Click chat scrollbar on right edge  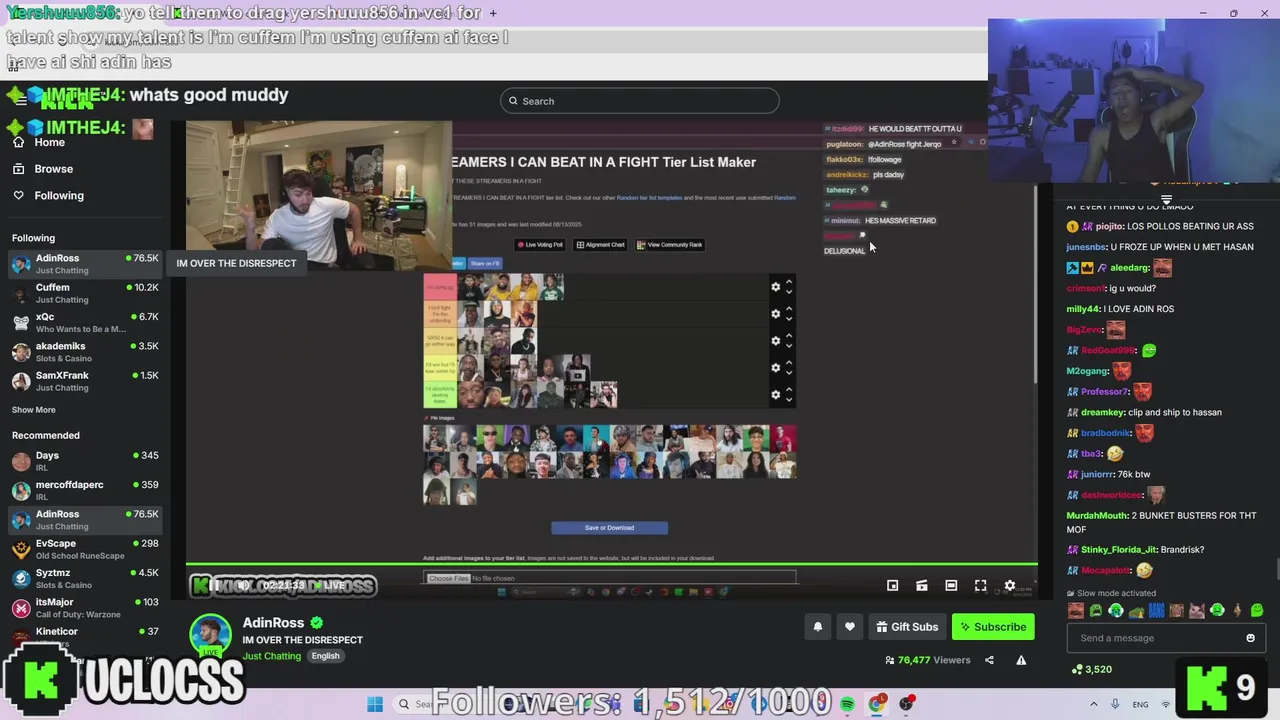click(x=1277, y=570)
